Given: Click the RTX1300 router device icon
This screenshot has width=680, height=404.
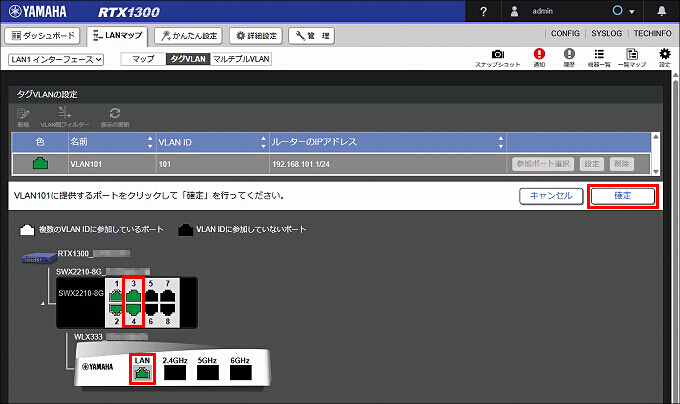Looking at the screenshot, I should [x=39, y=258].
